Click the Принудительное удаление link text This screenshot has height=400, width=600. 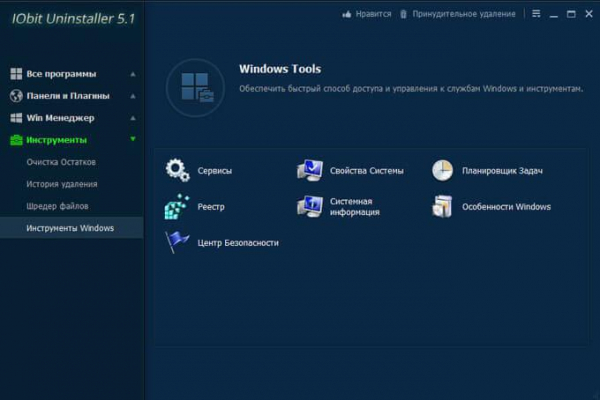[x=464, y=14]
